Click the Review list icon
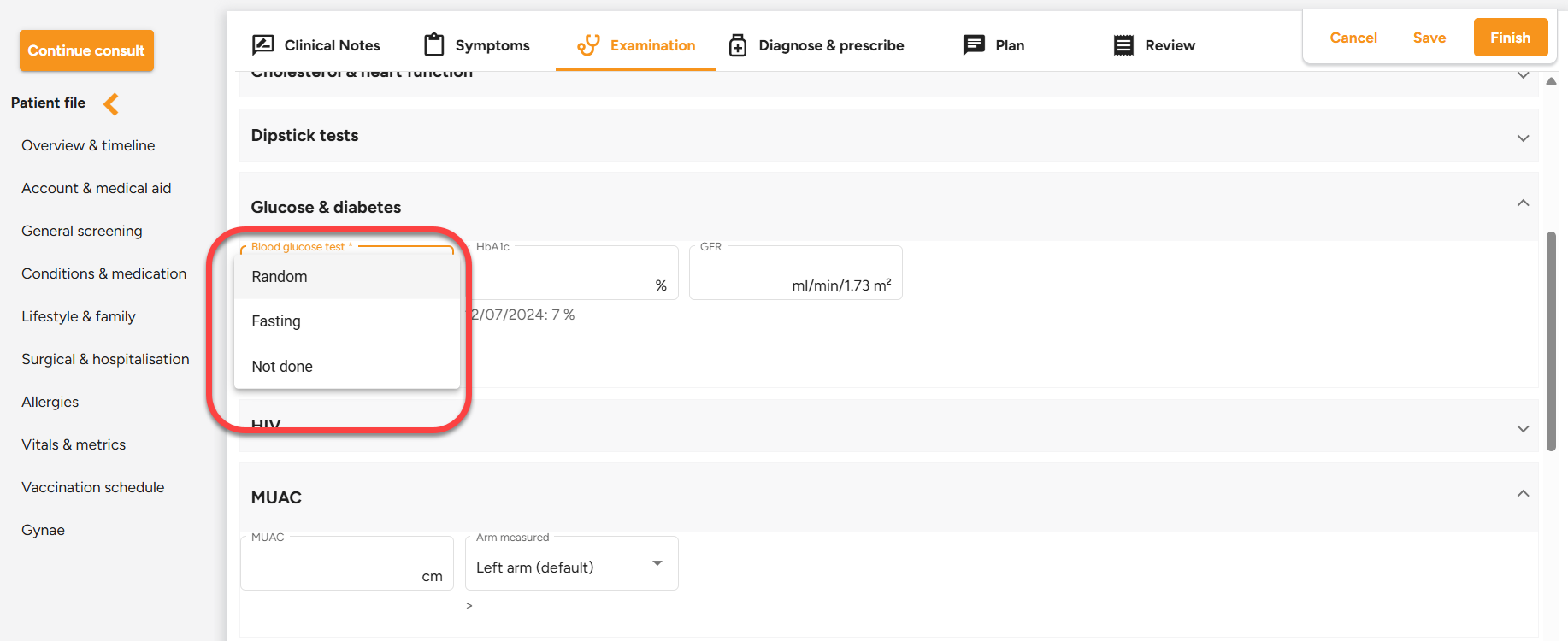 [x=1123, y=45]
